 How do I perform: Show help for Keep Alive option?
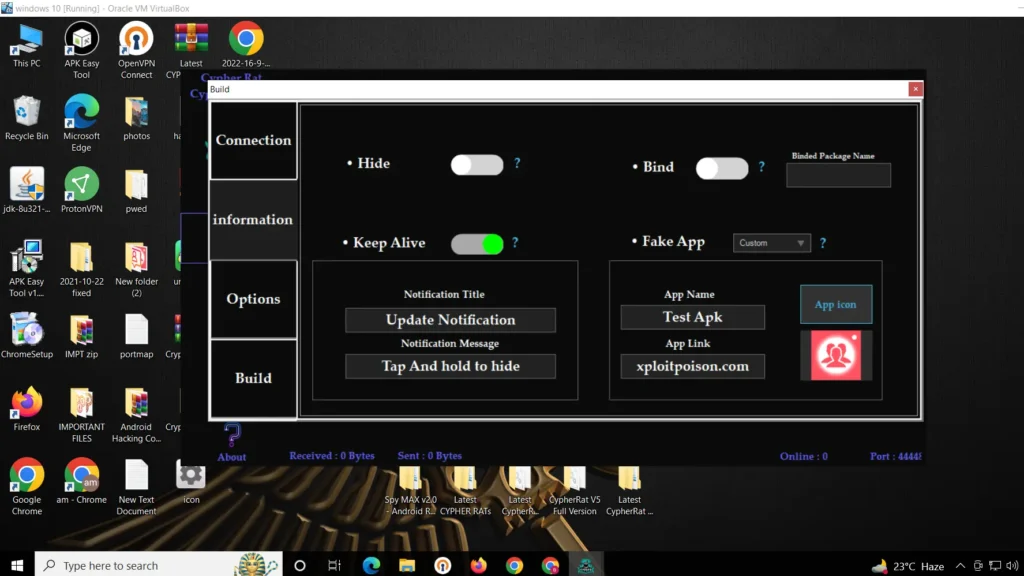[x=515, y=243]
